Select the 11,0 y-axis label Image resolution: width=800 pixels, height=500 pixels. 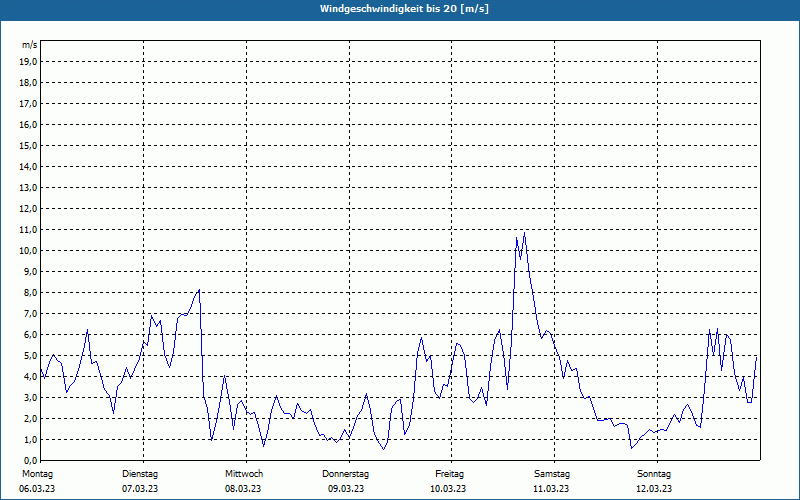coord(28,230)
